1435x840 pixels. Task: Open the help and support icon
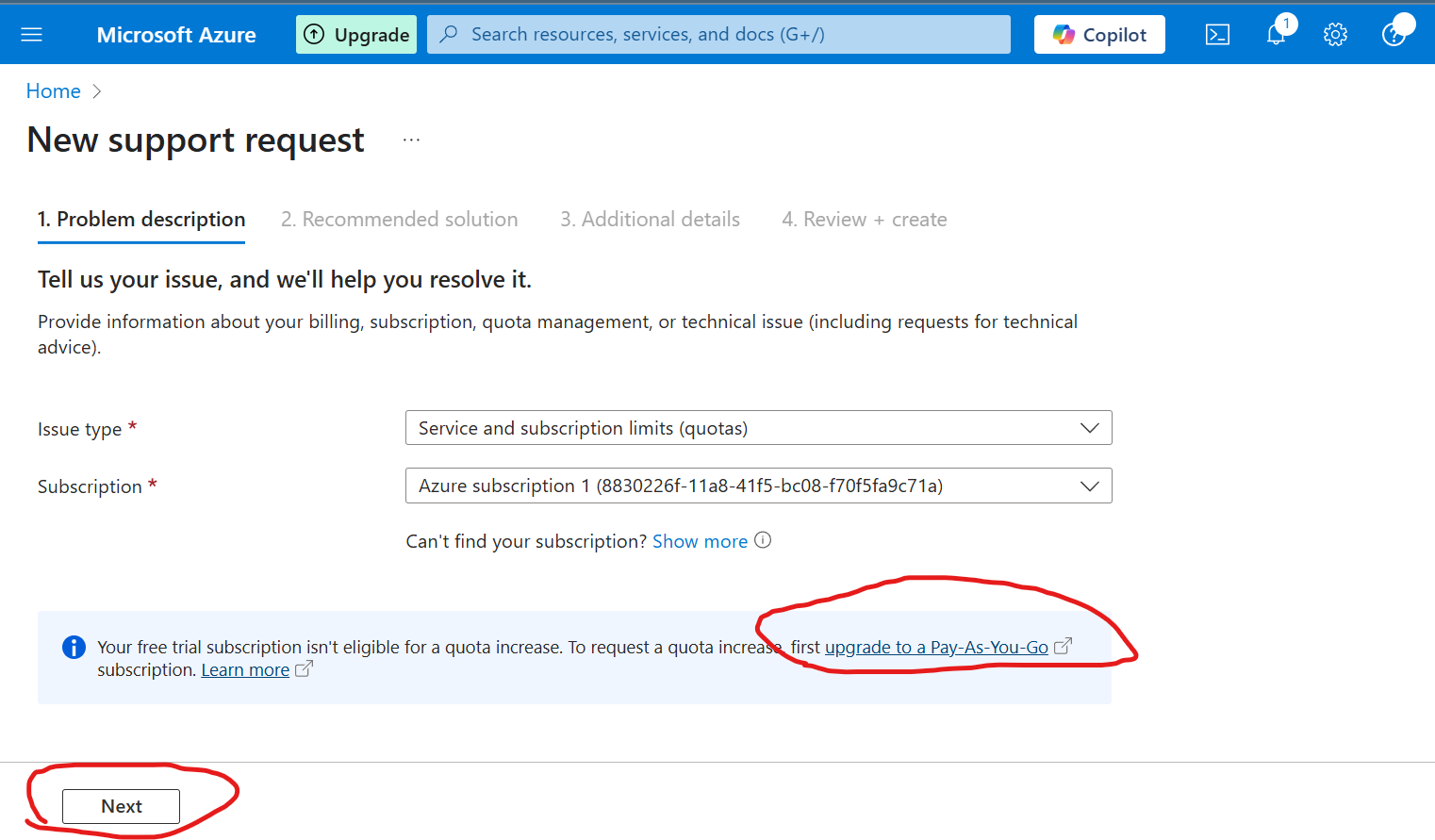point(1394,34)
